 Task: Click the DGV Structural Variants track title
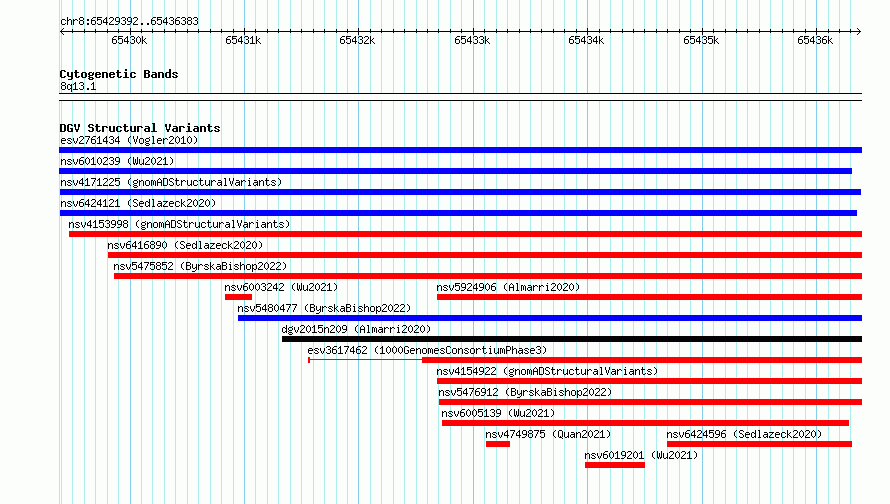click(140, 128)
